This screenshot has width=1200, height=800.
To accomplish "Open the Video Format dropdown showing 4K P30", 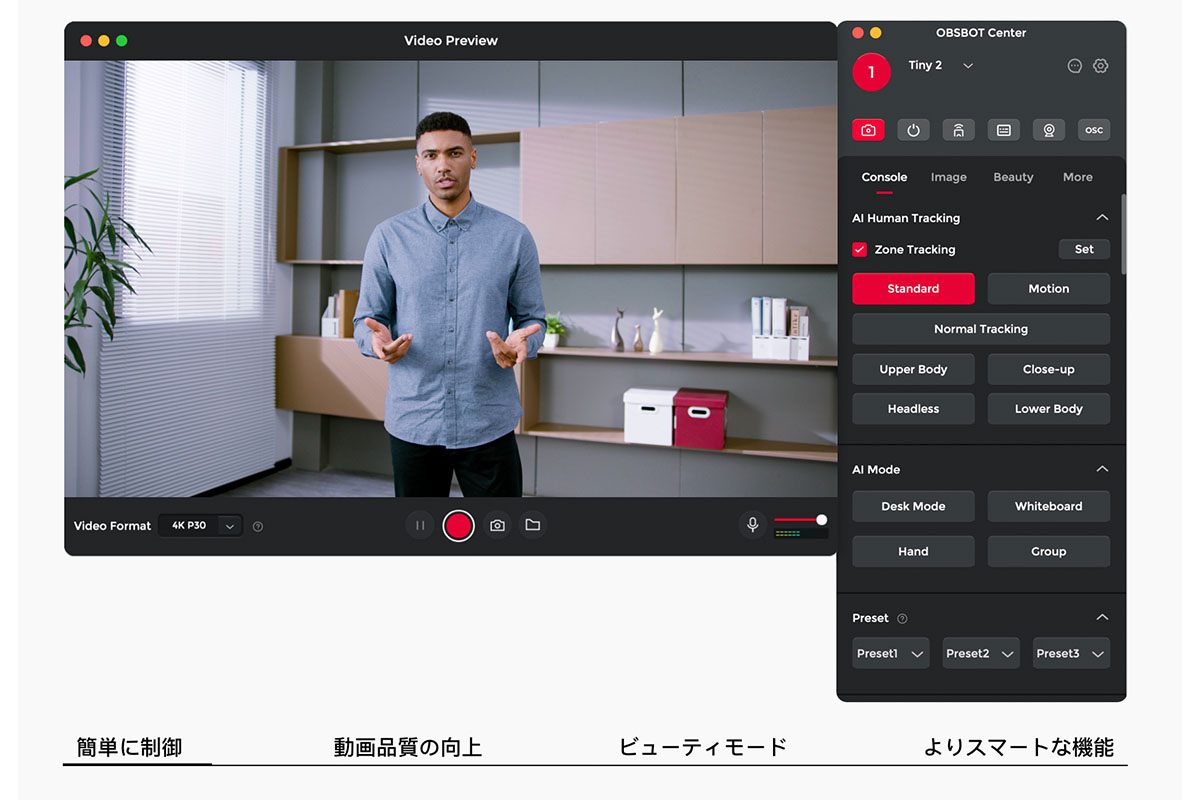I will (200, 525).
